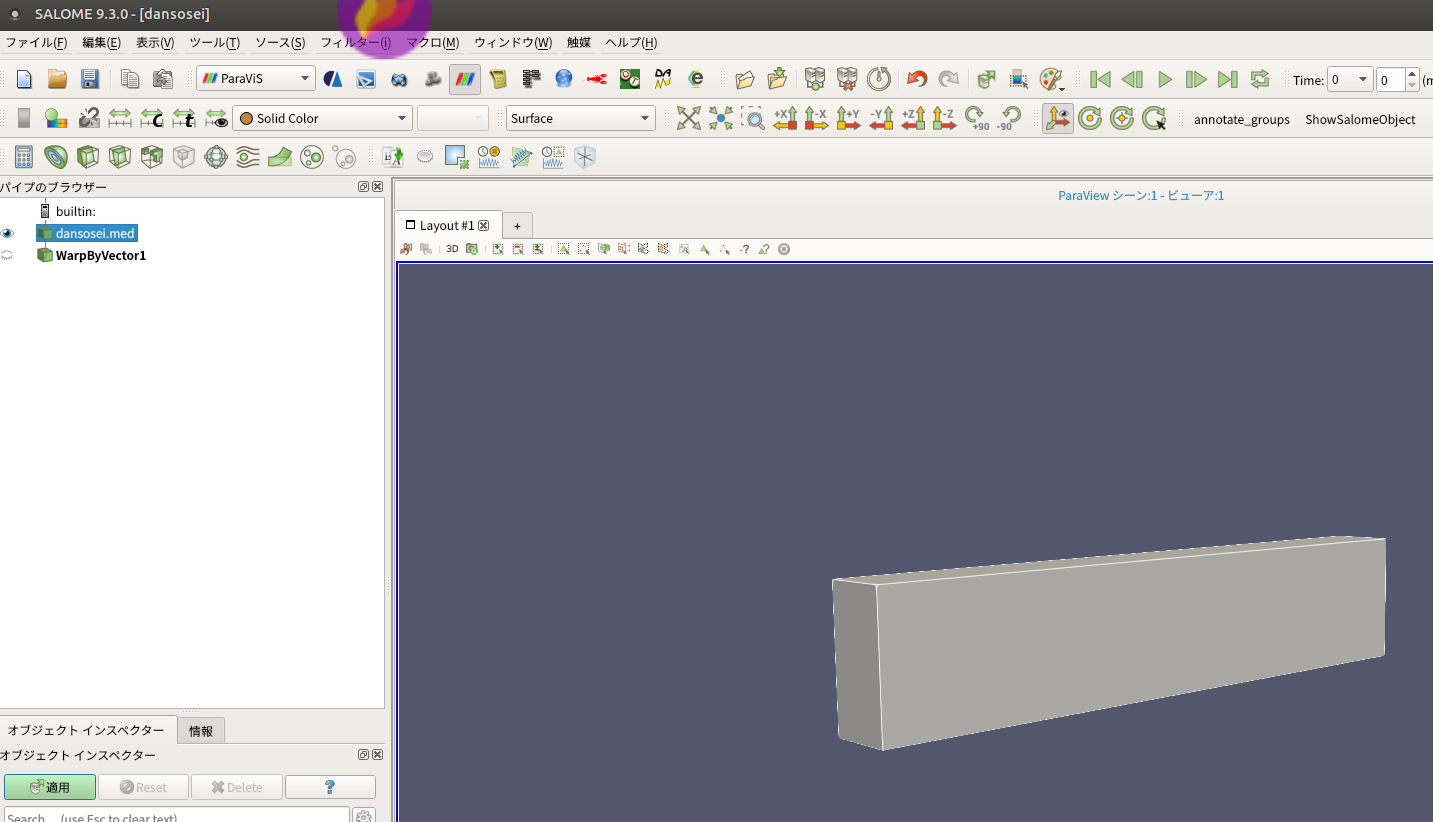Click the active ParaViS module icon
The height and width of the screenshot is (822, 1433).
[464, 79]
